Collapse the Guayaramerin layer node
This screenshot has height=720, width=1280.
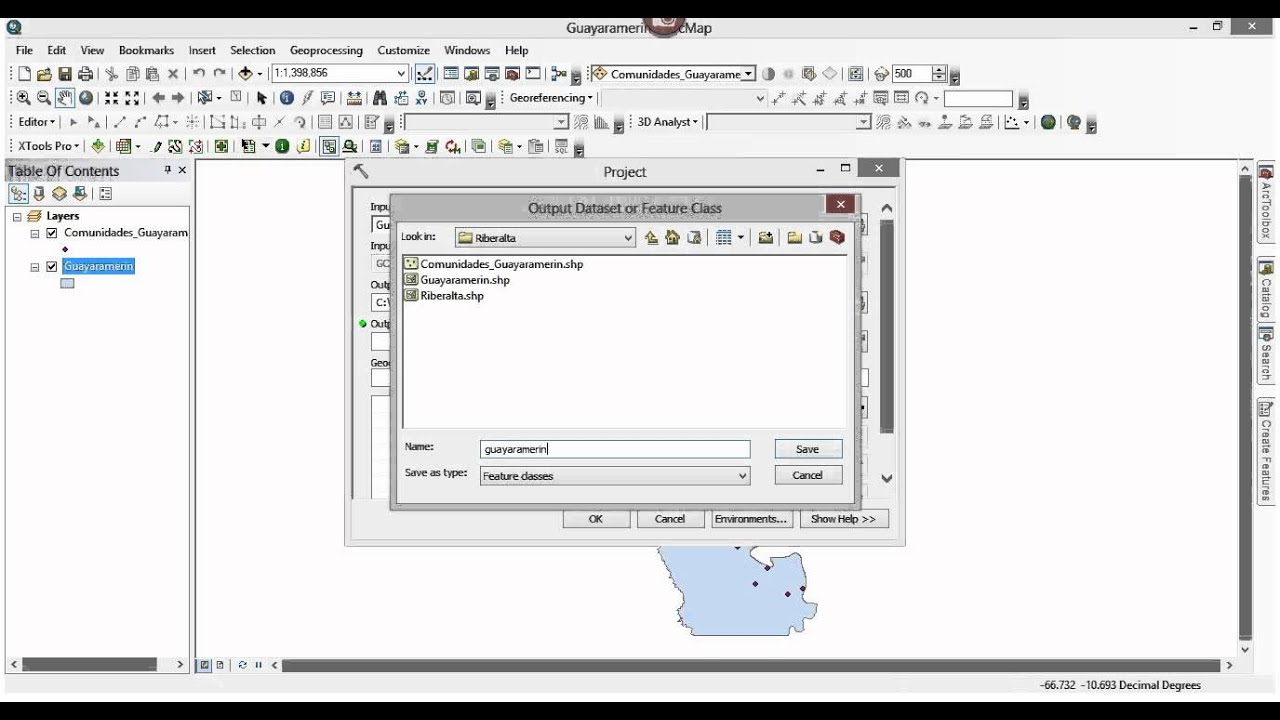[x=35, y=267]
